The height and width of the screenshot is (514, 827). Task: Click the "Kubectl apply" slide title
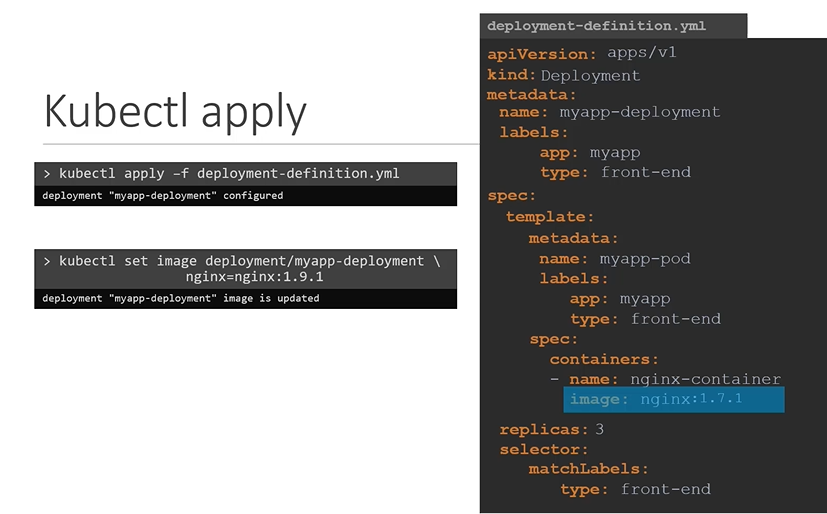(175, 111)
